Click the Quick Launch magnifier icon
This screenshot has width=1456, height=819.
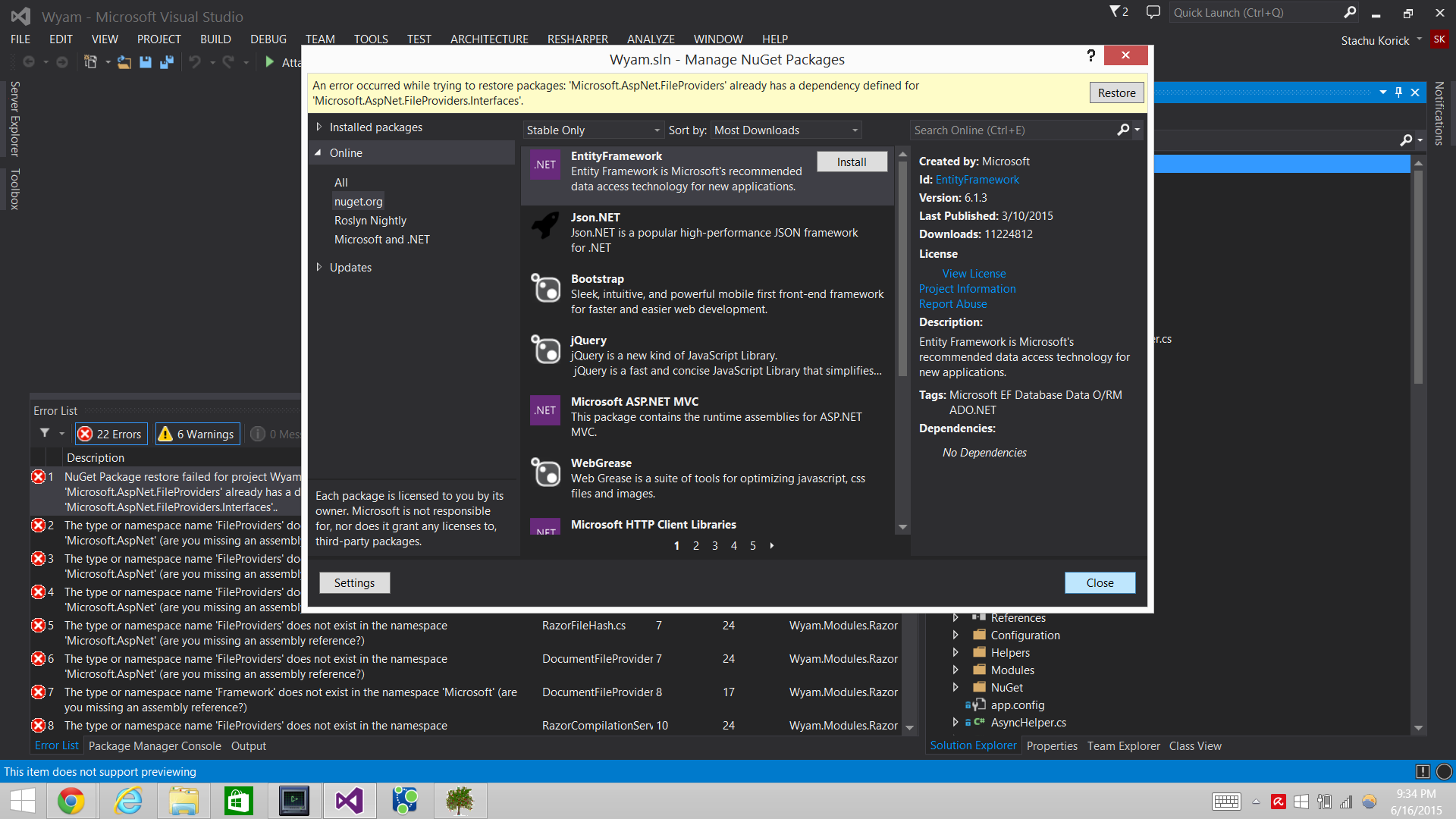pos(1350,12)
